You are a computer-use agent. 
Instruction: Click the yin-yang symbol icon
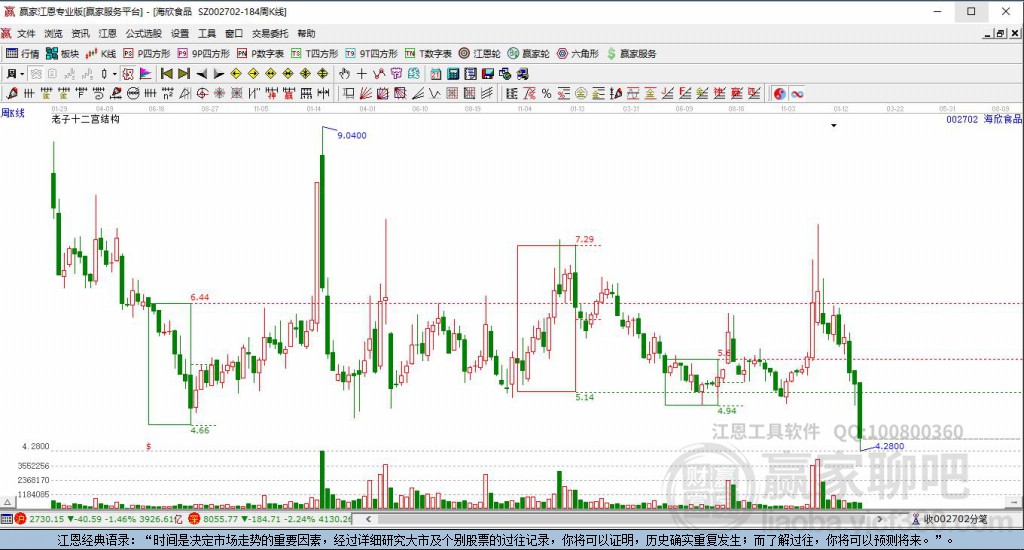779,93
